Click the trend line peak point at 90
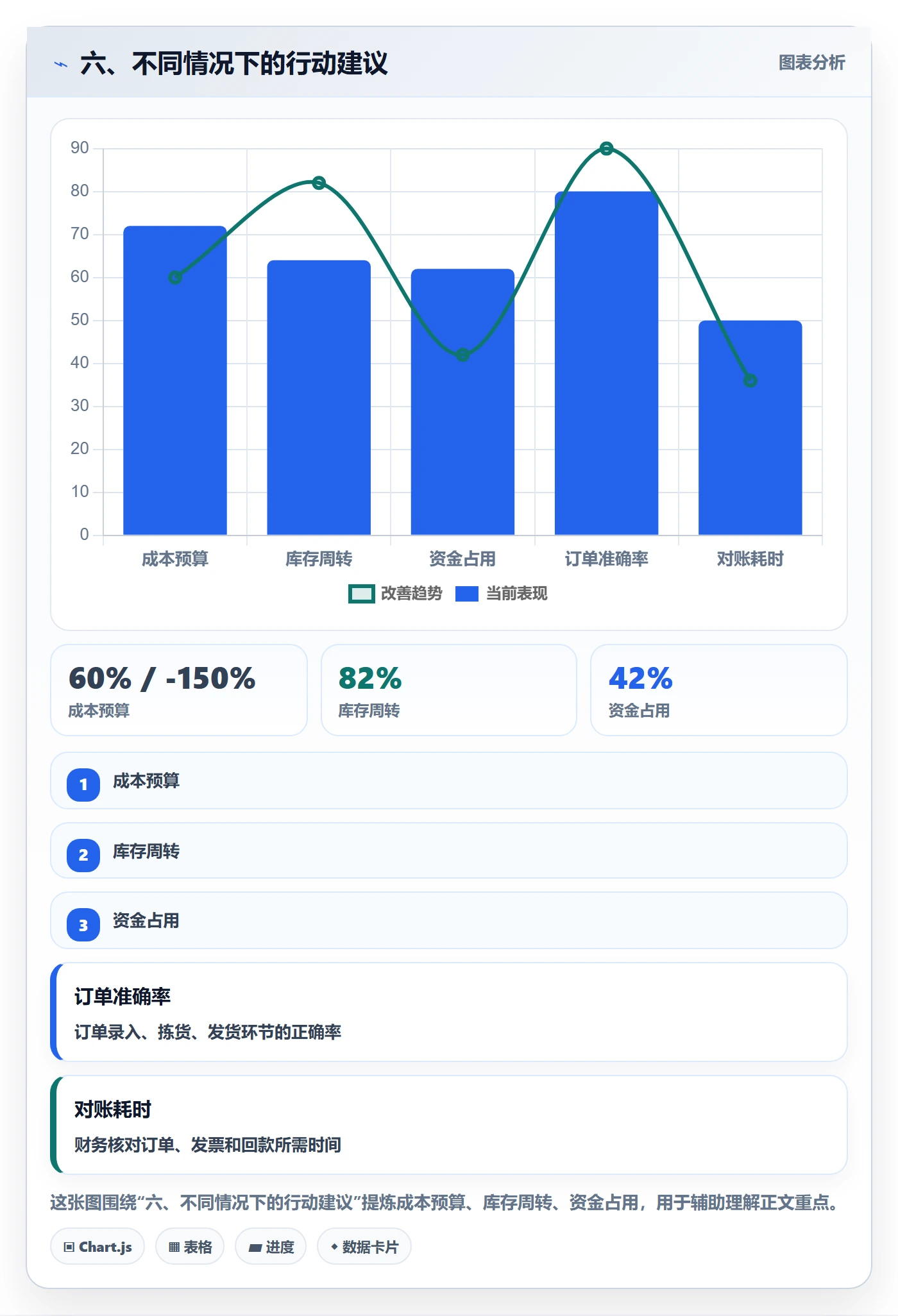Screen dimensions: 898x1316 click(606, 149)
